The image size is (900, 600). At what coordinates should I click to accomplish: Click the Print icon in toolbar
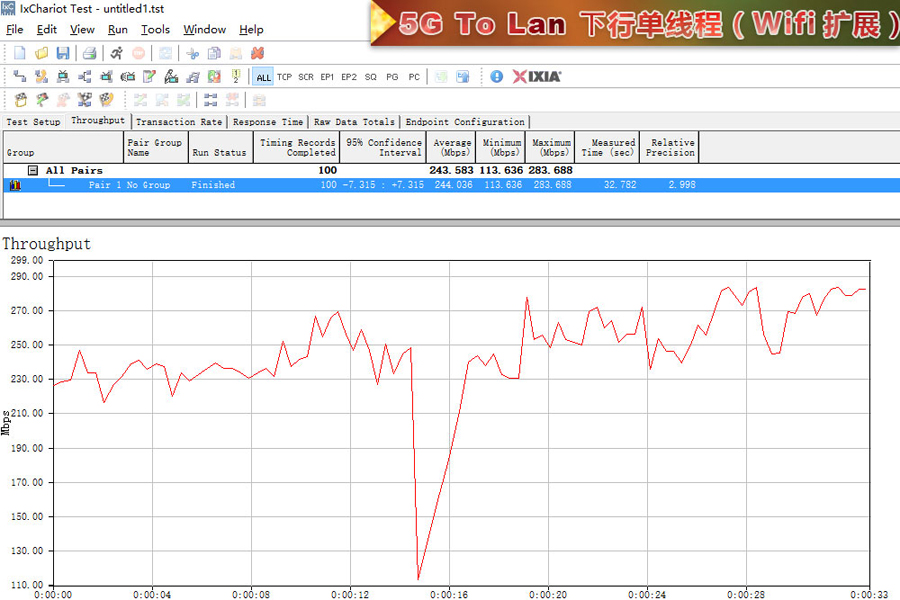tap(89, 53)
